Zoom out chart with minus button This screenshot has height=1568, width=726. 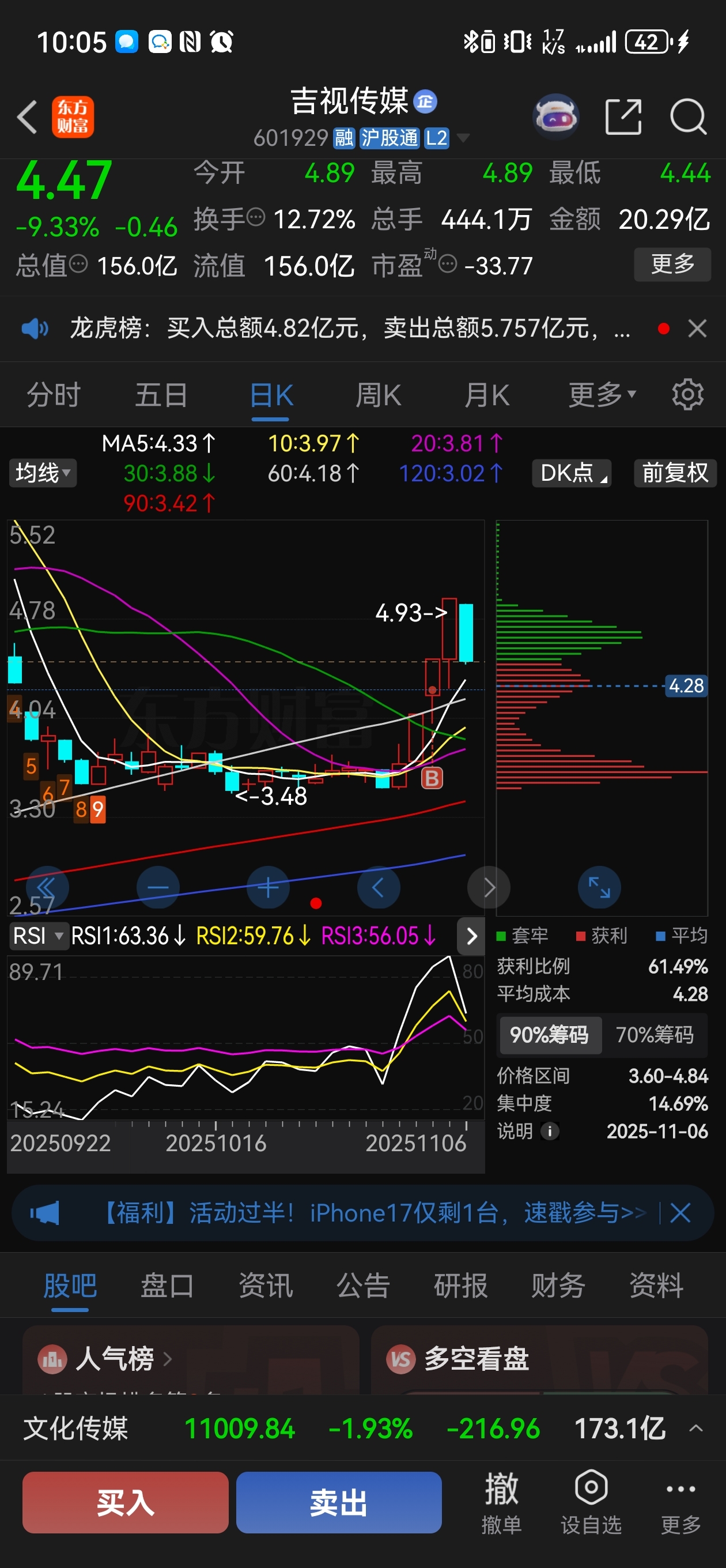(158, 887)
